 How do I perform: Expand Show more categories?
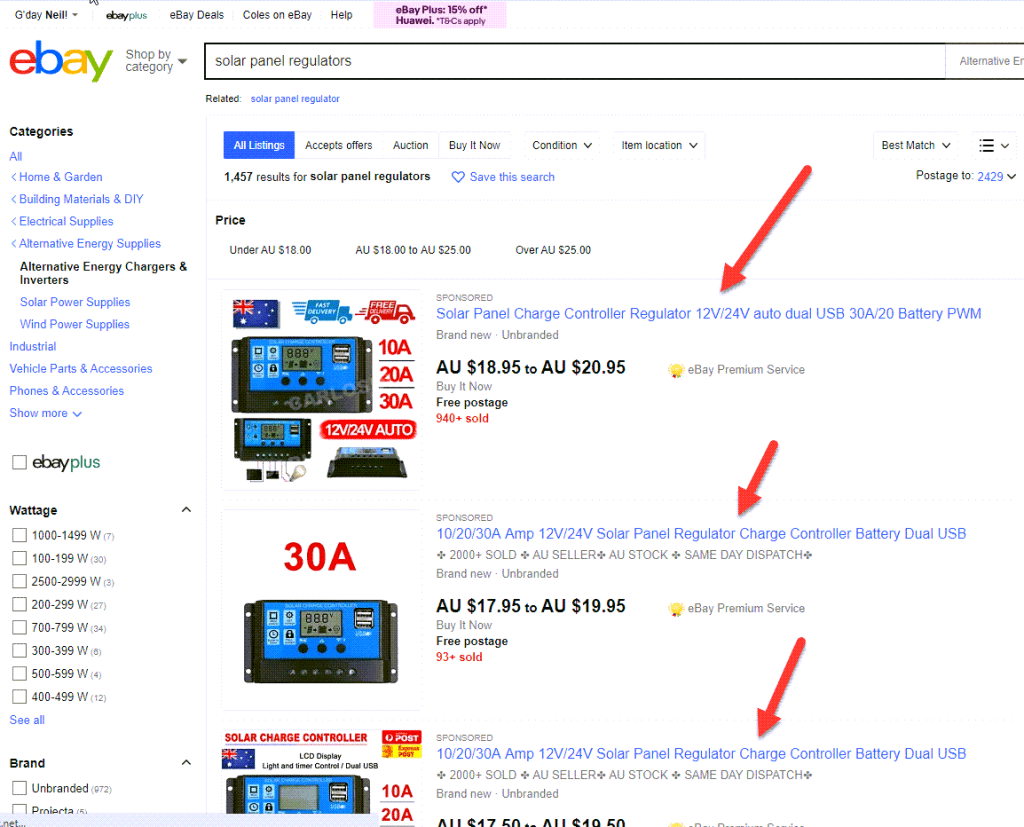(45, 414)
